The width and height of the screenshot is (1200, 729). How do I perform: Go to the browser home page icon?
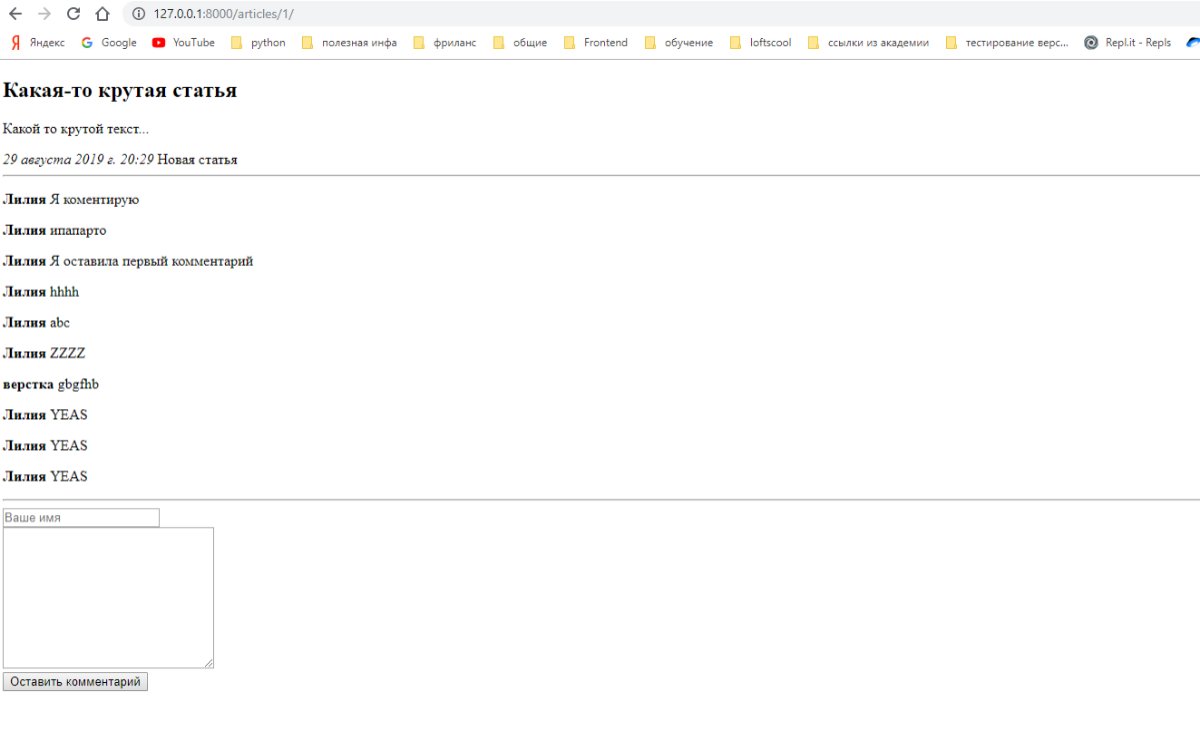point(101,14)
